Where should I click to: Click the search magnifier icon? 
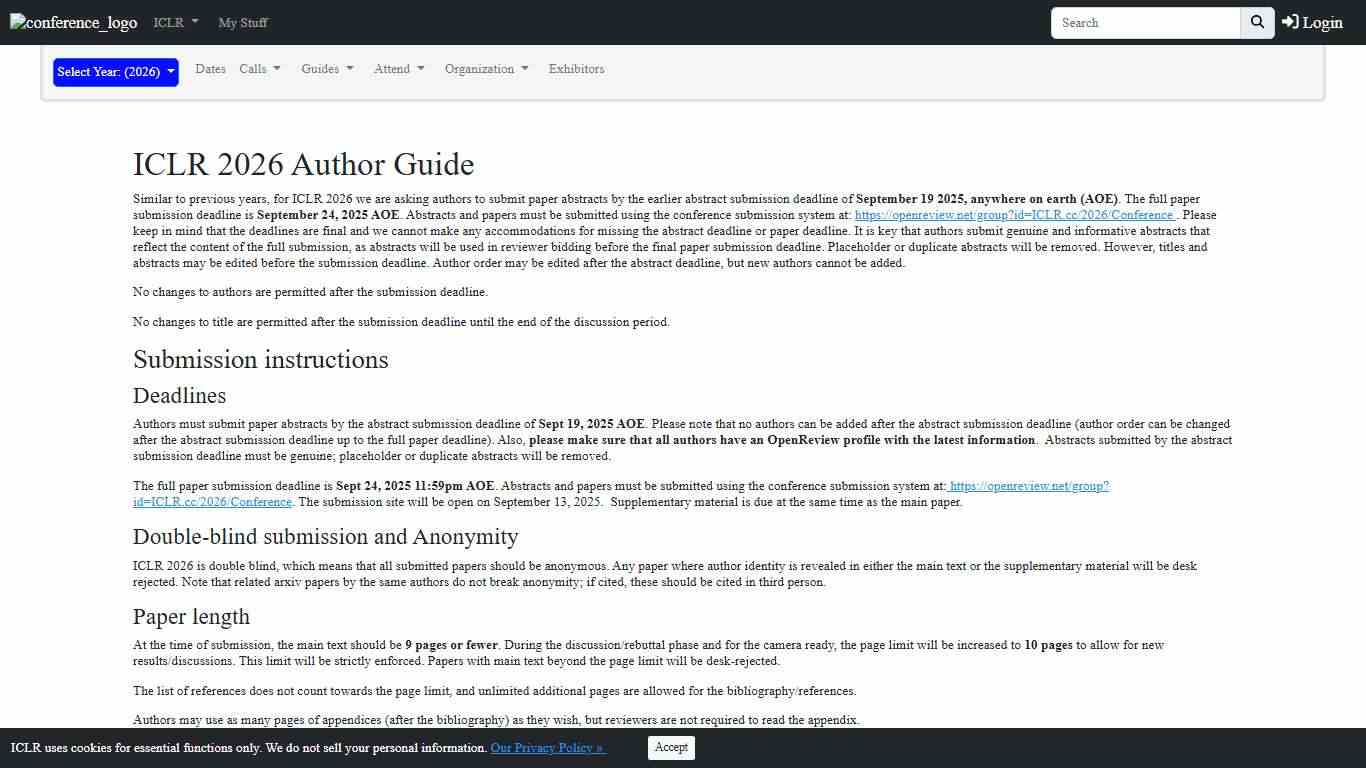[x=1256, y=22]
